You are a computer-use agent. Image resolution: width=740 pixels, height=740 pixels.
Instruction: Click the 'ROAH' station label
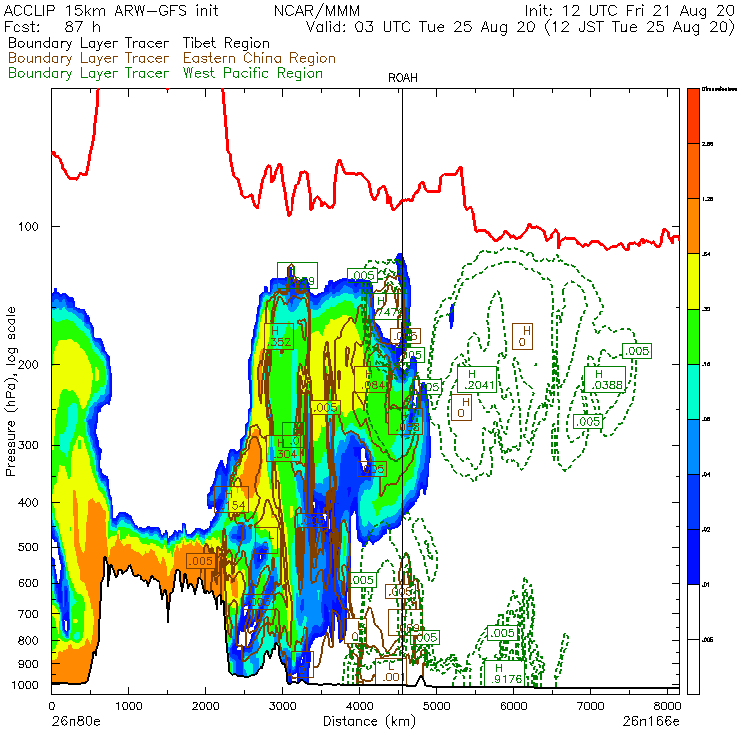coord(403,78)
